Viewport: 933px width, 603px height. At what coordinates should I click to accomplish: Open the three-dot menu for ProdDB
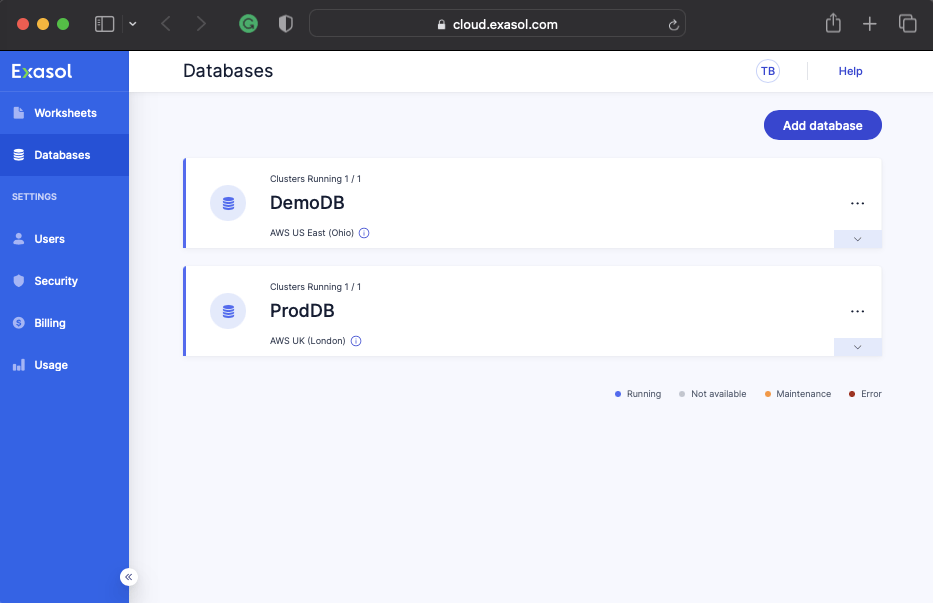click(x=857, y=311)
